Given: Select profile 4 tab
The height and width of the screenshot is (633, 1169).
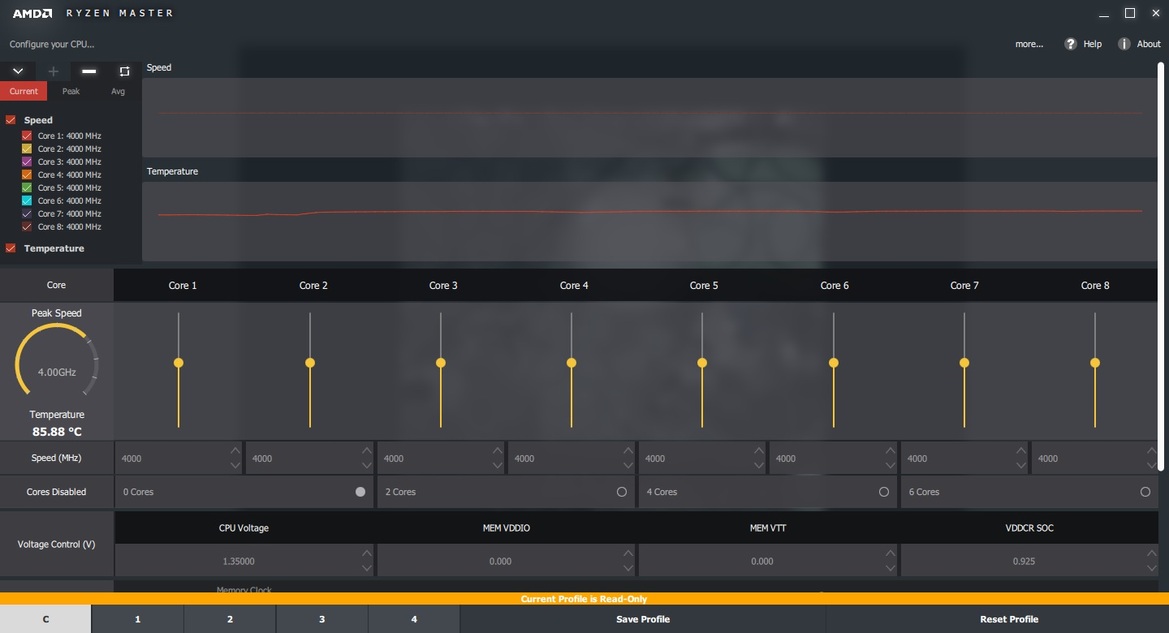Looking at the screenshot, I should 414,619.
